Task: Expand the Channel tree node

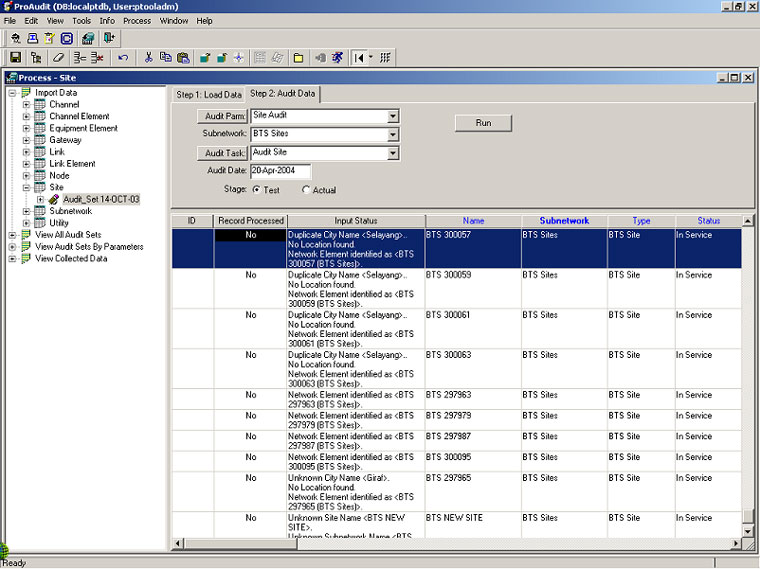Action: (x=27, y=104)
